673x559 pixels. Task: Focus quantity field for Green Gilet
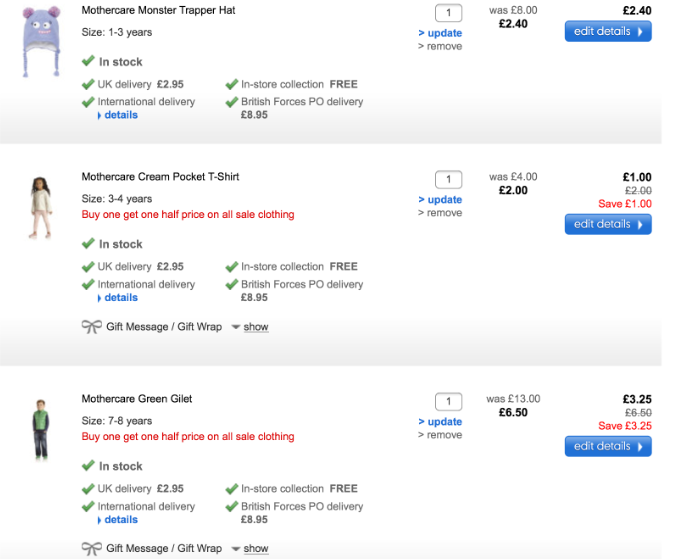coord(448,402)
